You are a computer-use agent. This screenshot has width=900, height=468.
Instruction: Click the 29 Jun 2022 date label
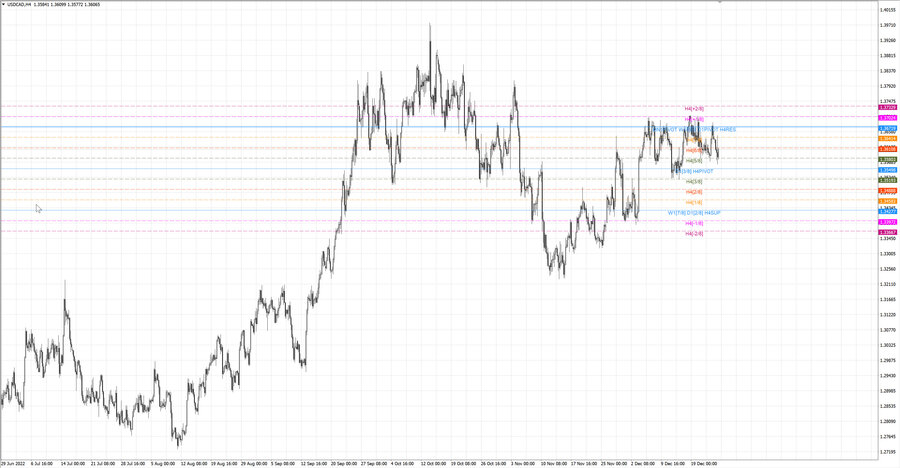pyautogui.click(x=13, y=463)
